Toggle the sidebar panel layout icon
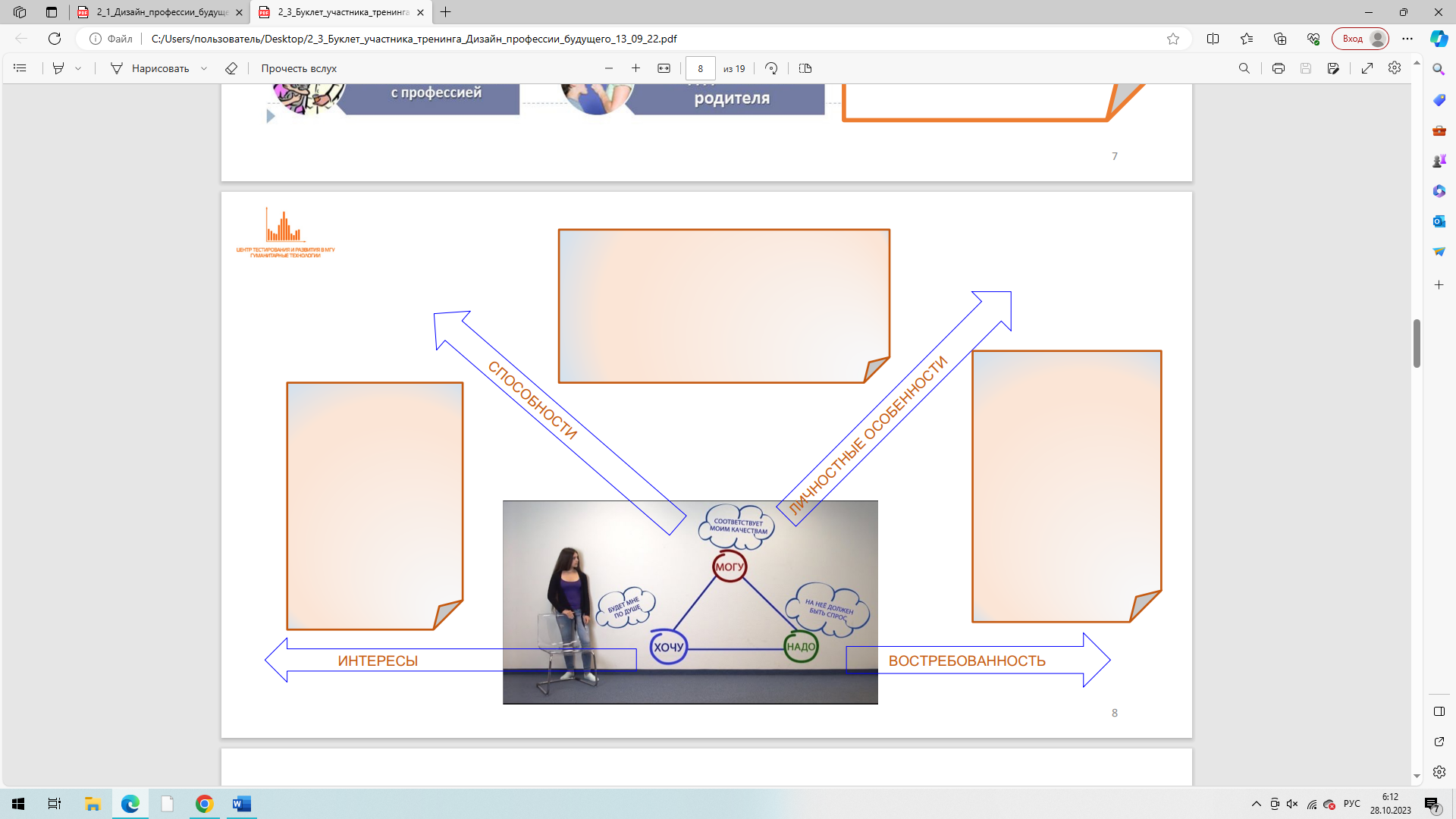Viewport: 1456px width, 819px height. click(1439, 711)
